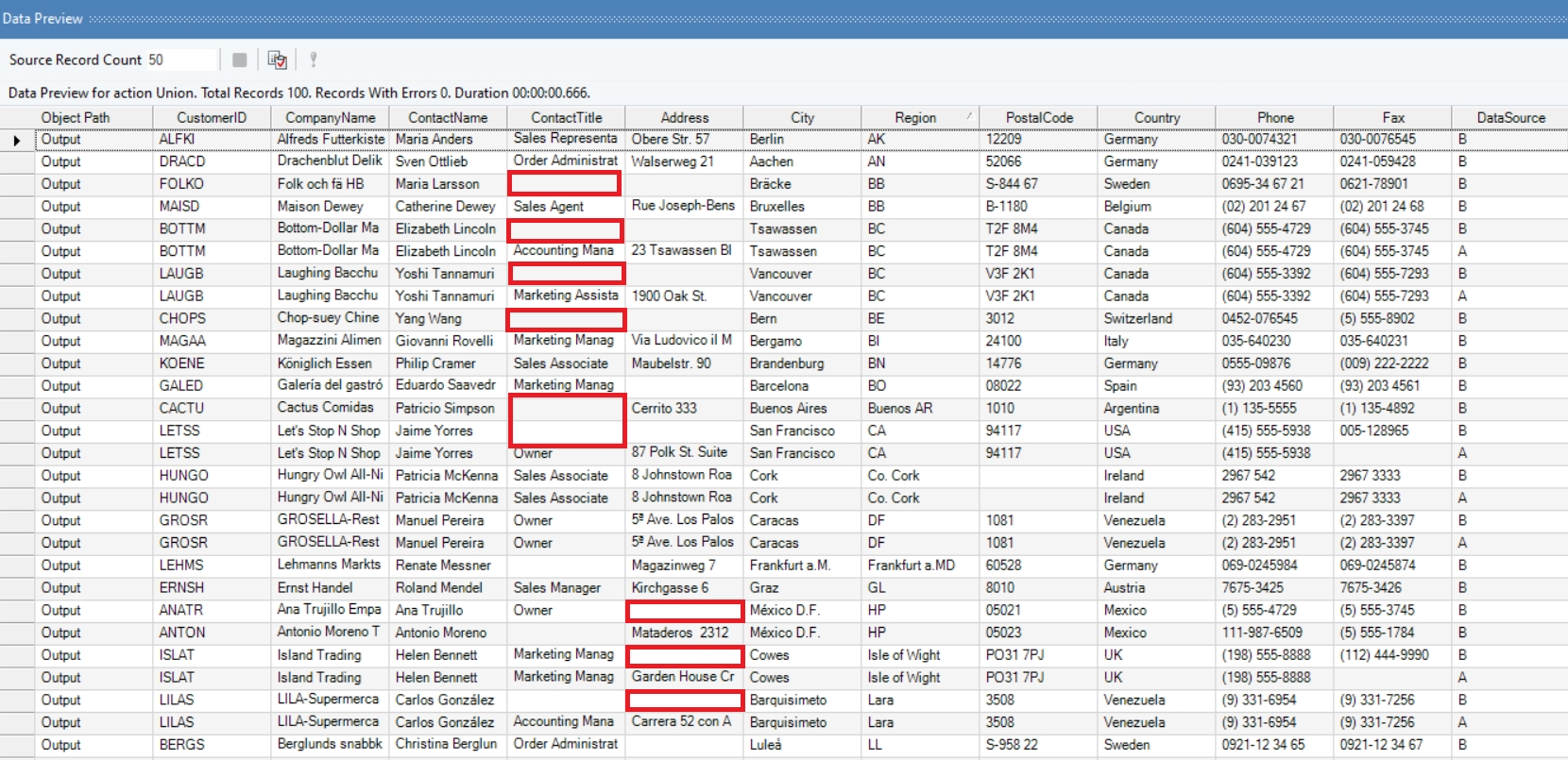This screenshot has height=760, width=1568.
Task: Click the Region column sort arrow
Action: click(x=968, y=116)
